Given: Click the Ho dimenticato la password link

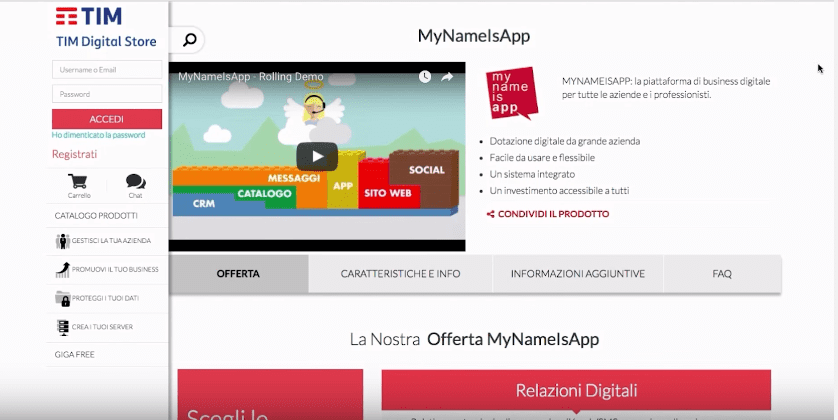Looking at the screenshot, I should click(98, 135).
